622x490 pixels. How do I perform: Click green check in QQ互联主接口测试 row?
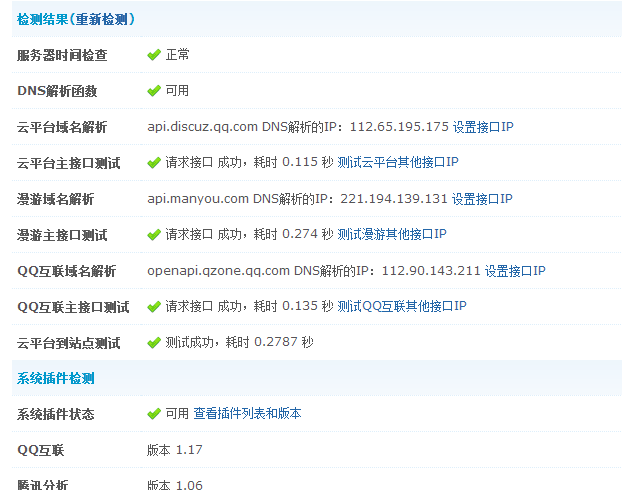coord(154,307)
